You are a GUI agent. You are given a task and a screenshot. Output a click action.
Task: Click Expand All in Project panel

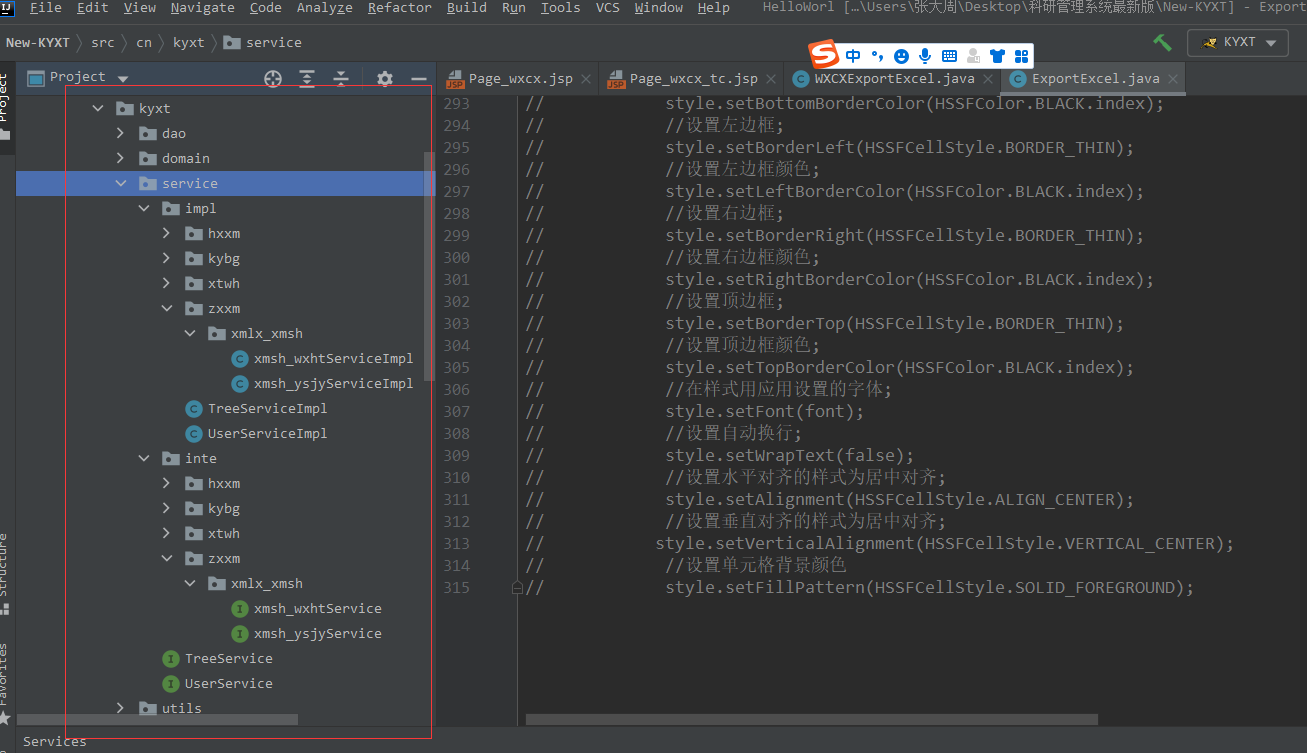coord(307,79)
